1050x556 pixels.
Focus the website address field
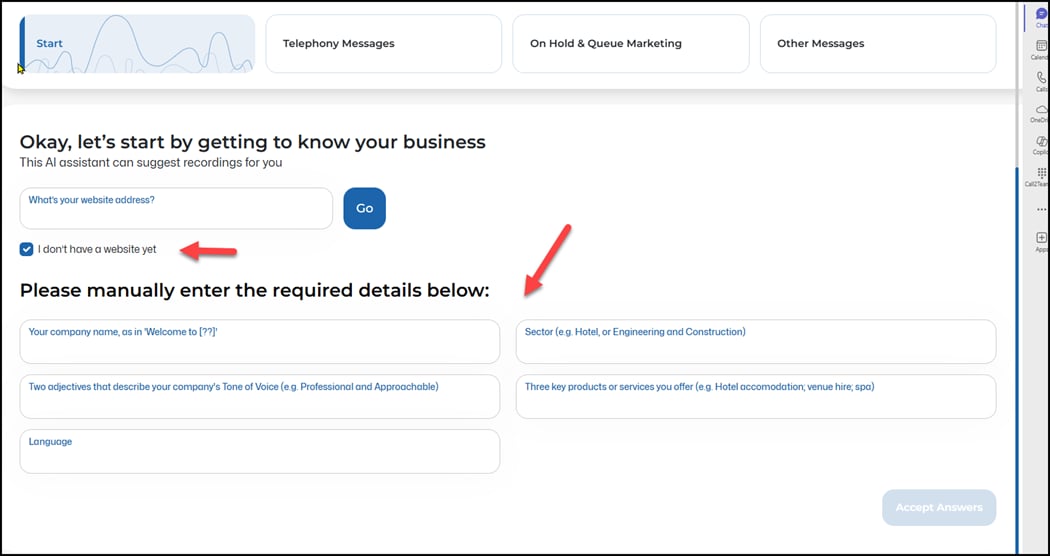pos(176,209)
